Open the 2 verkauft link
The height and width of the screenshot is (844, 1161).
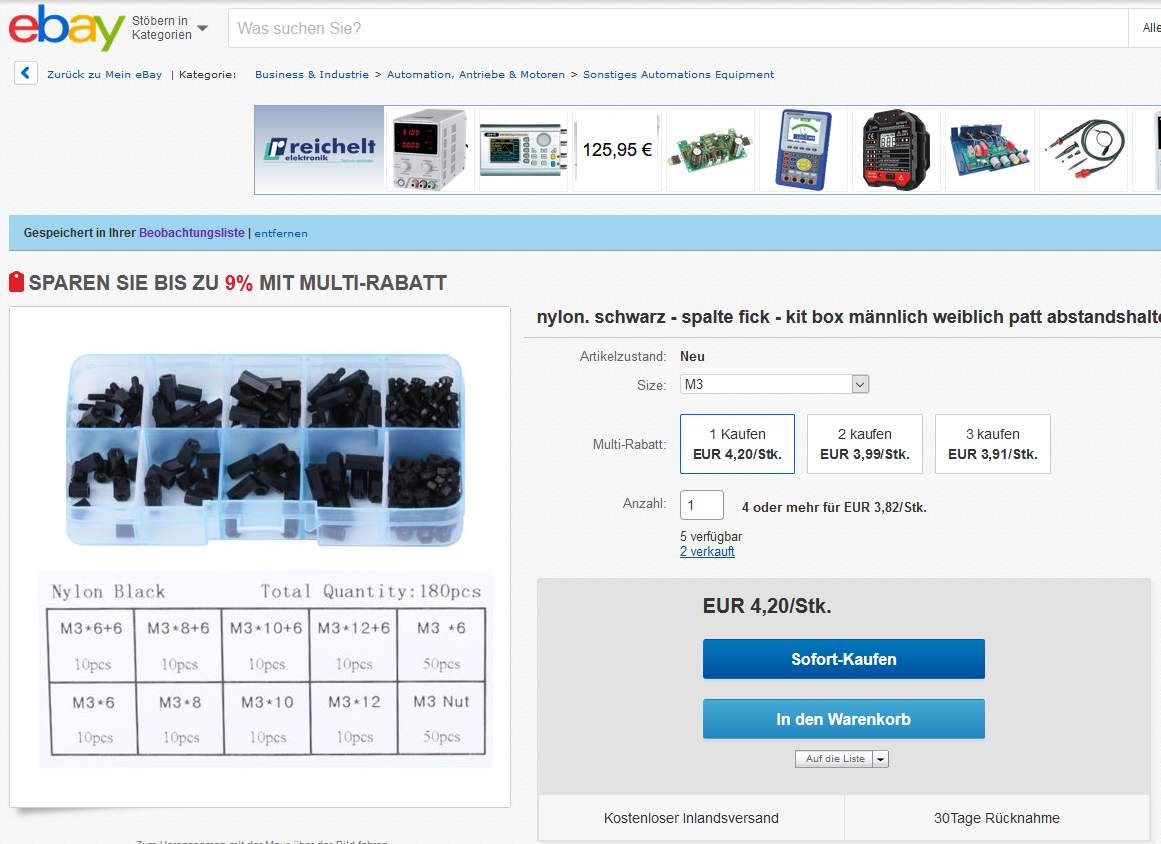[707, 552]
